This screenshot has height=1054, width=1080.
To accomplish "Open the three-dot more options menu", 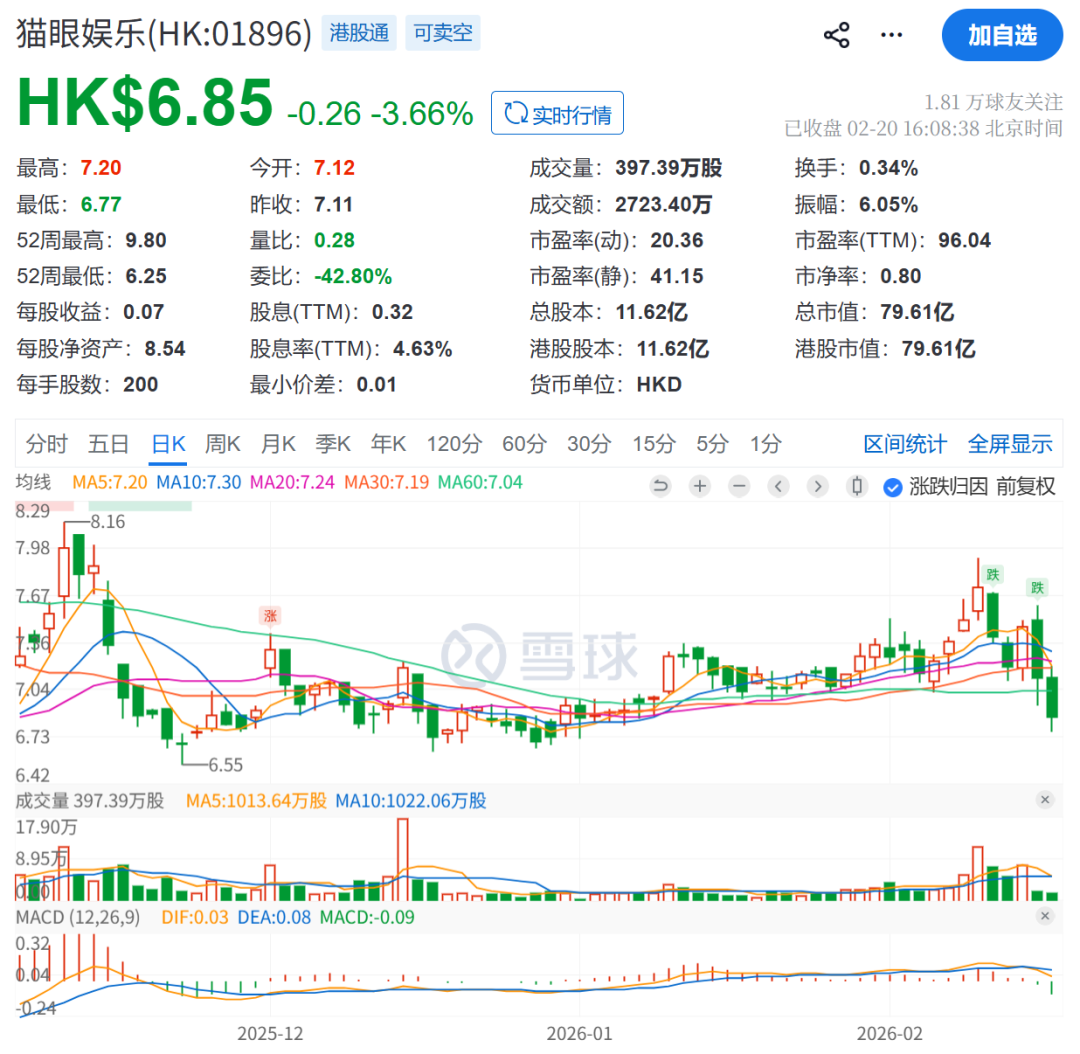I will 891,36.
